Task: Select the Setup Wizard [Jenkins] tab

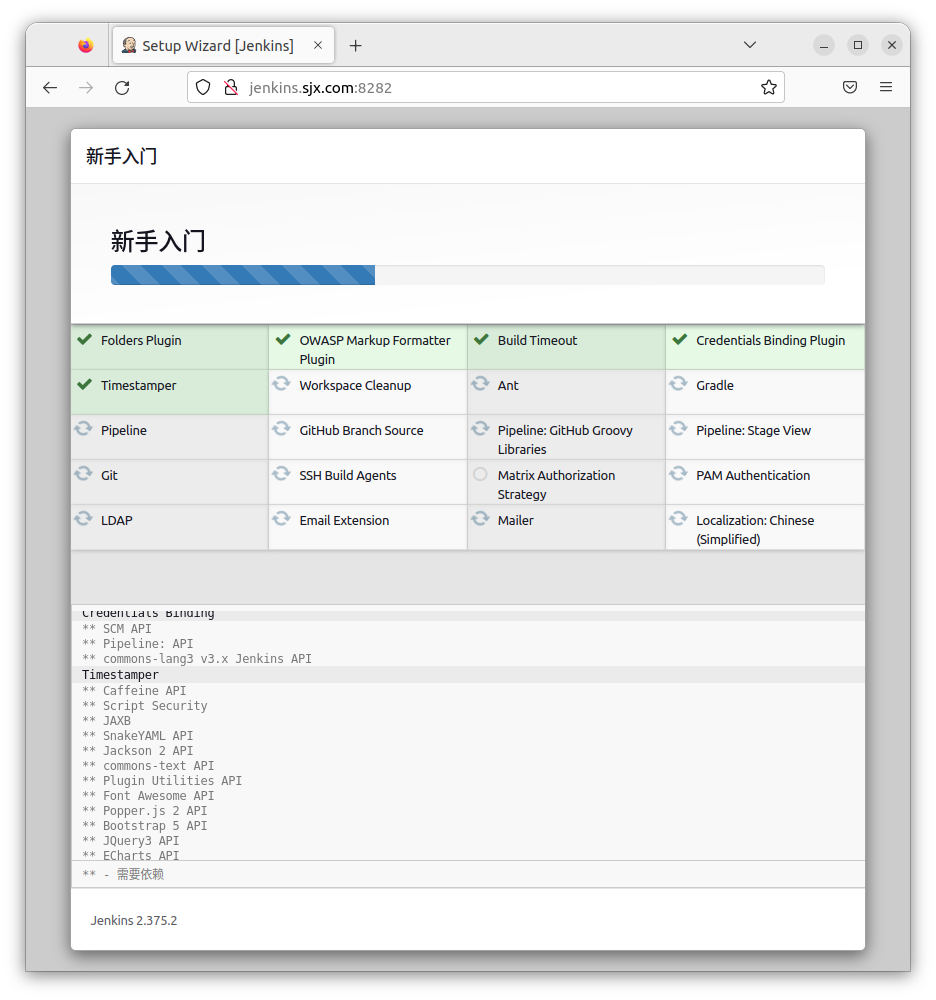Action: [217, 46]
